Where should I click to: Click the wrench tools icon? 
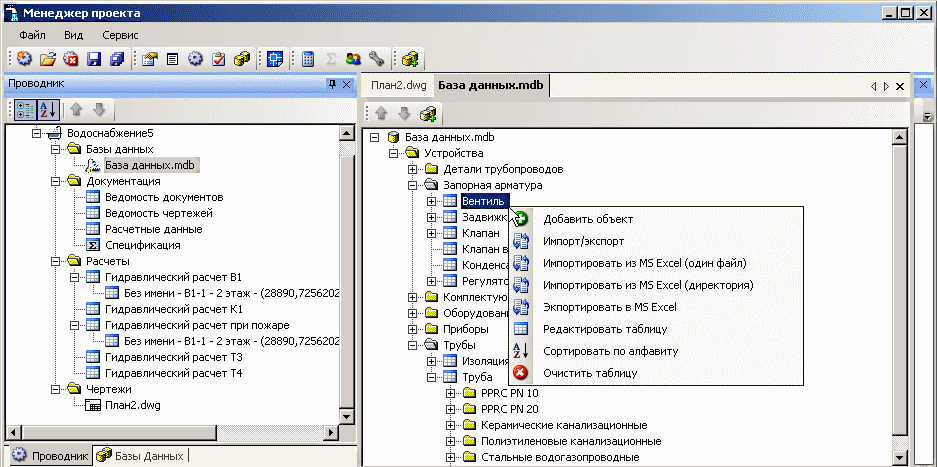click(376, 59)
